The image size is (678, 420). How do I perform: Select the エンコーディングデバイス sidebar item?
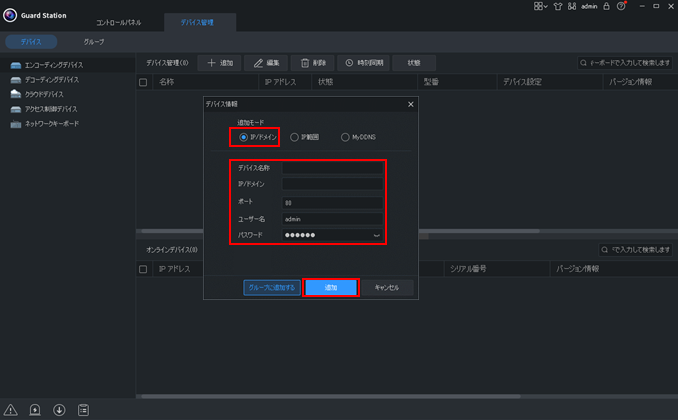pos(54,65)
